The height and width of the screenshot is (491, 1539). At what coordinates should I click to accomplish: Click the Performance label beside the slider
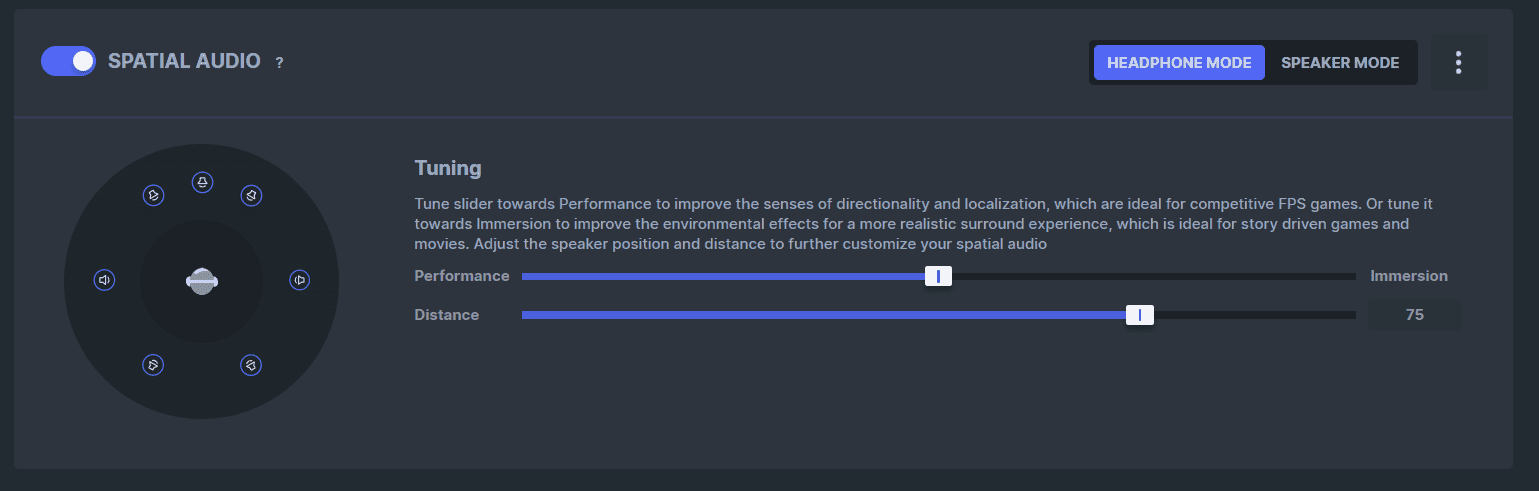(462, 276)
